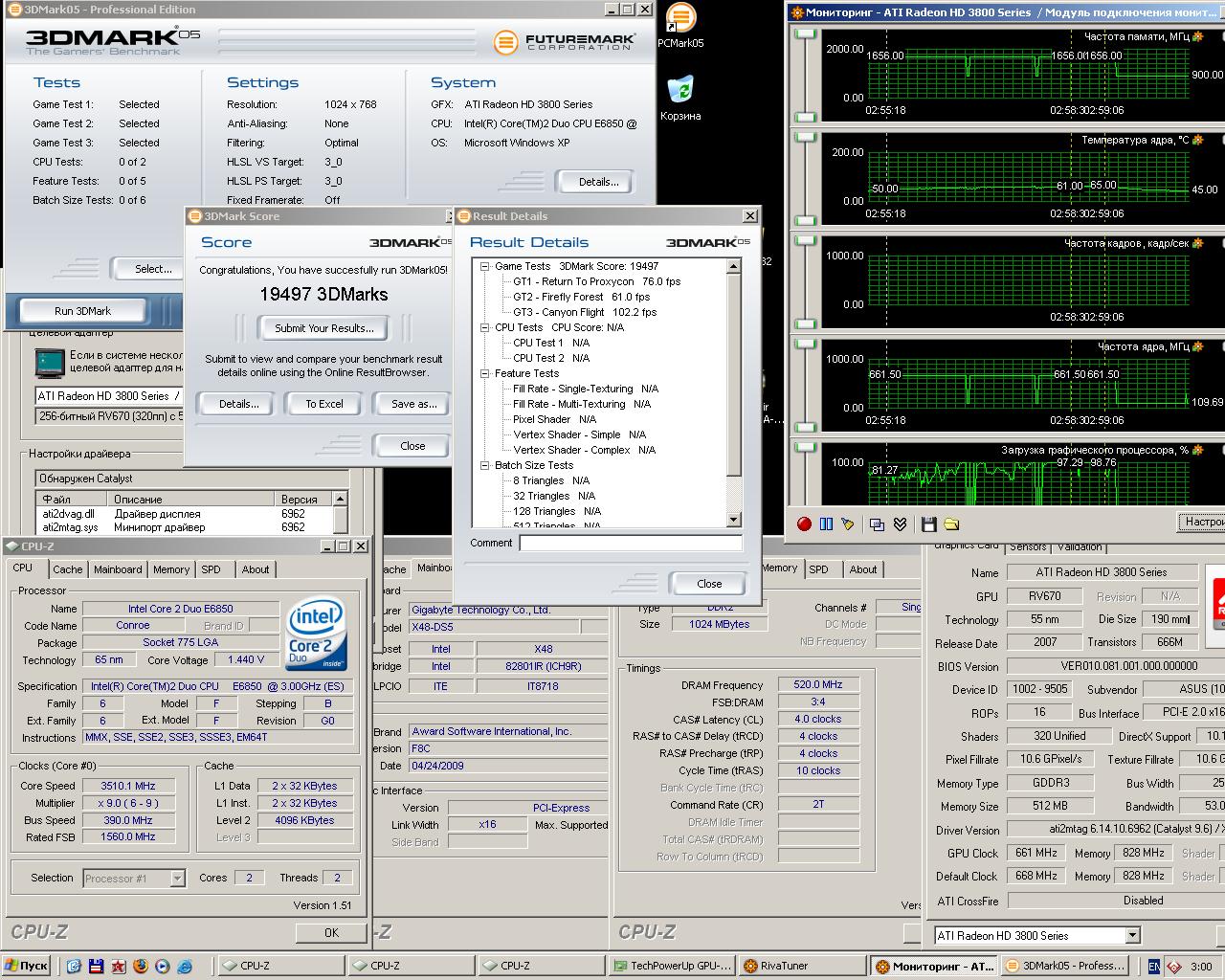Click OK in the CPU-Z window
Screen dimensions: 1225x980
click(331, 932)
